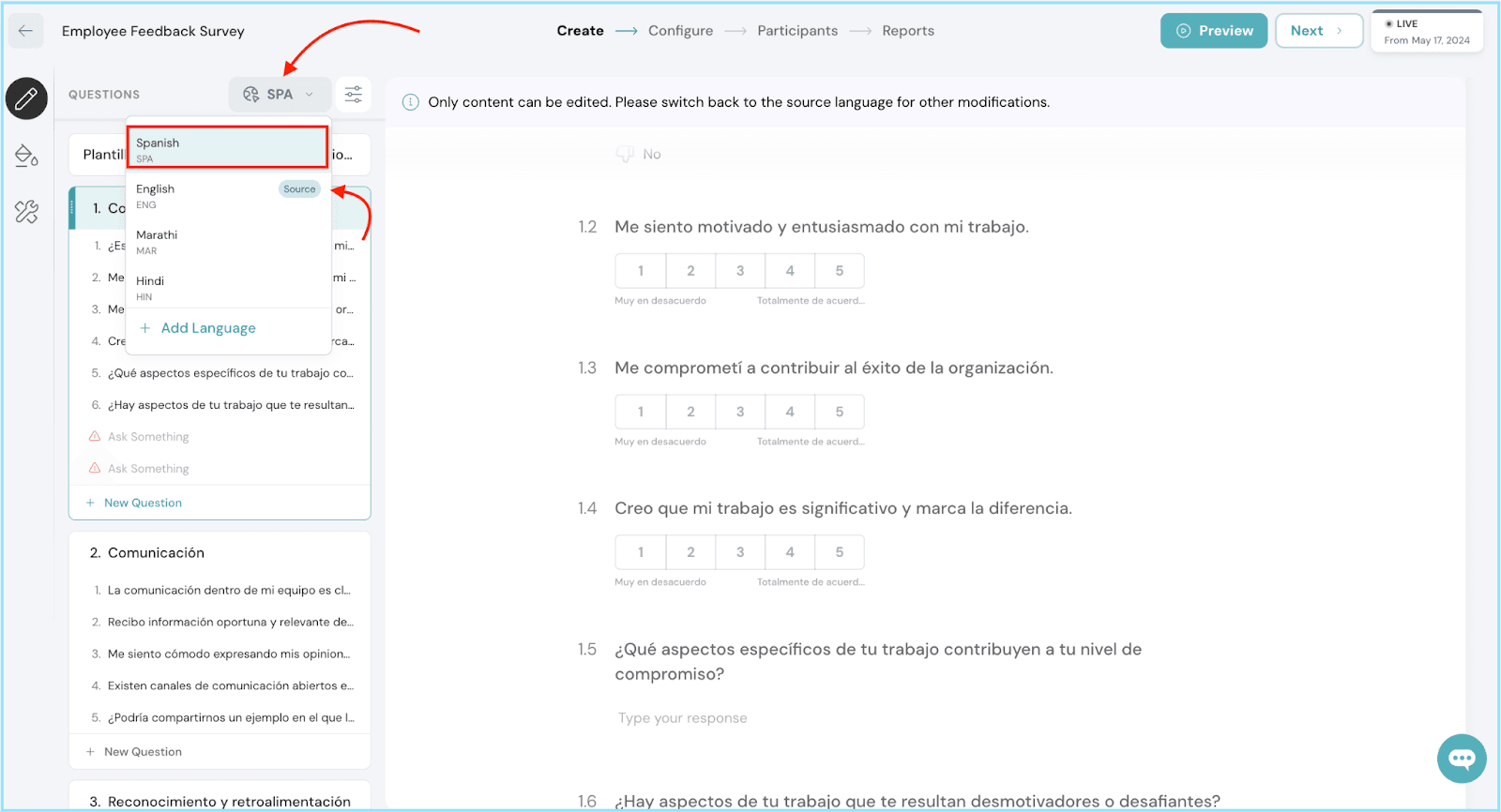Select rating 1 for question 1.4
The height and width of the screenshot is (812, 1501).
pyautogui.click(x=641, y=552)
